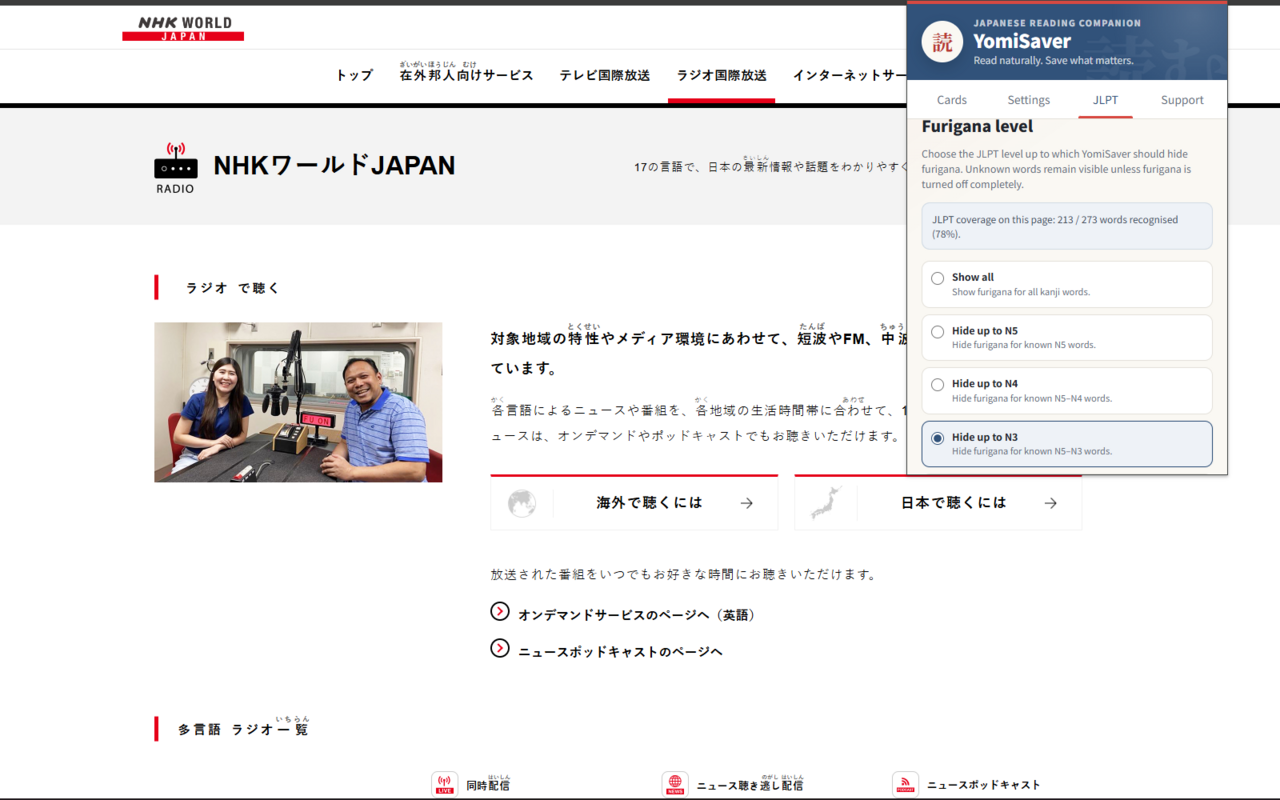This screenshot has width=1280, height=800.
Task: Click the arrow on the 海外で聴くには button
Action: pyautogui.click(x=746, y=503)
